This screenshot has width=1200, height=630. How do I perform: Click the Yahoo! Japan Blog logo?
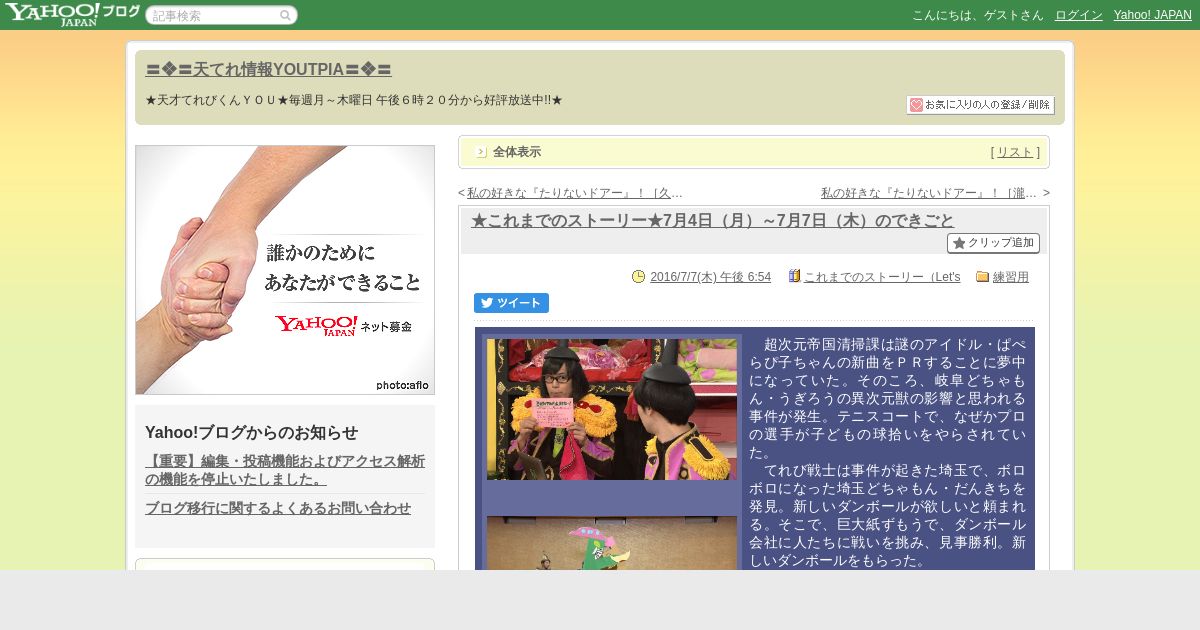(72, 14)
